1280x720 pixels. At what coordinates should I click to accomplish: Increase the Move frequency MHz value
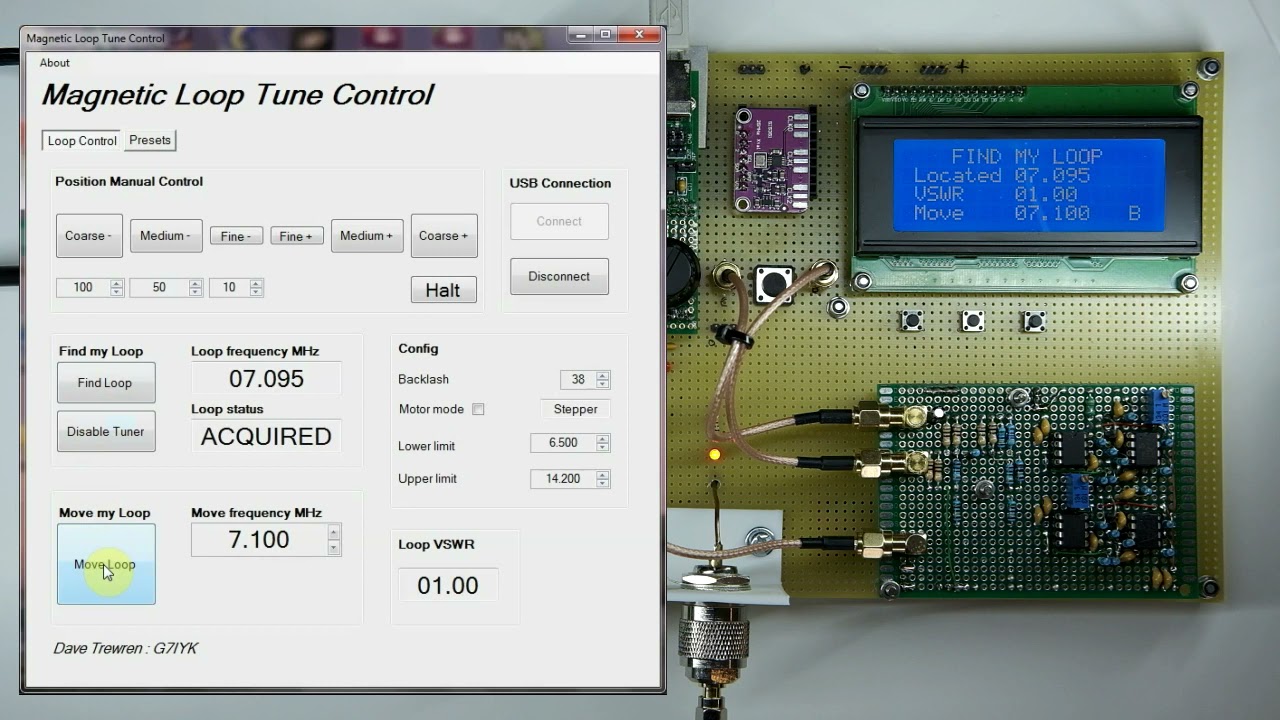pyautogui.click(x=334, y=532)
